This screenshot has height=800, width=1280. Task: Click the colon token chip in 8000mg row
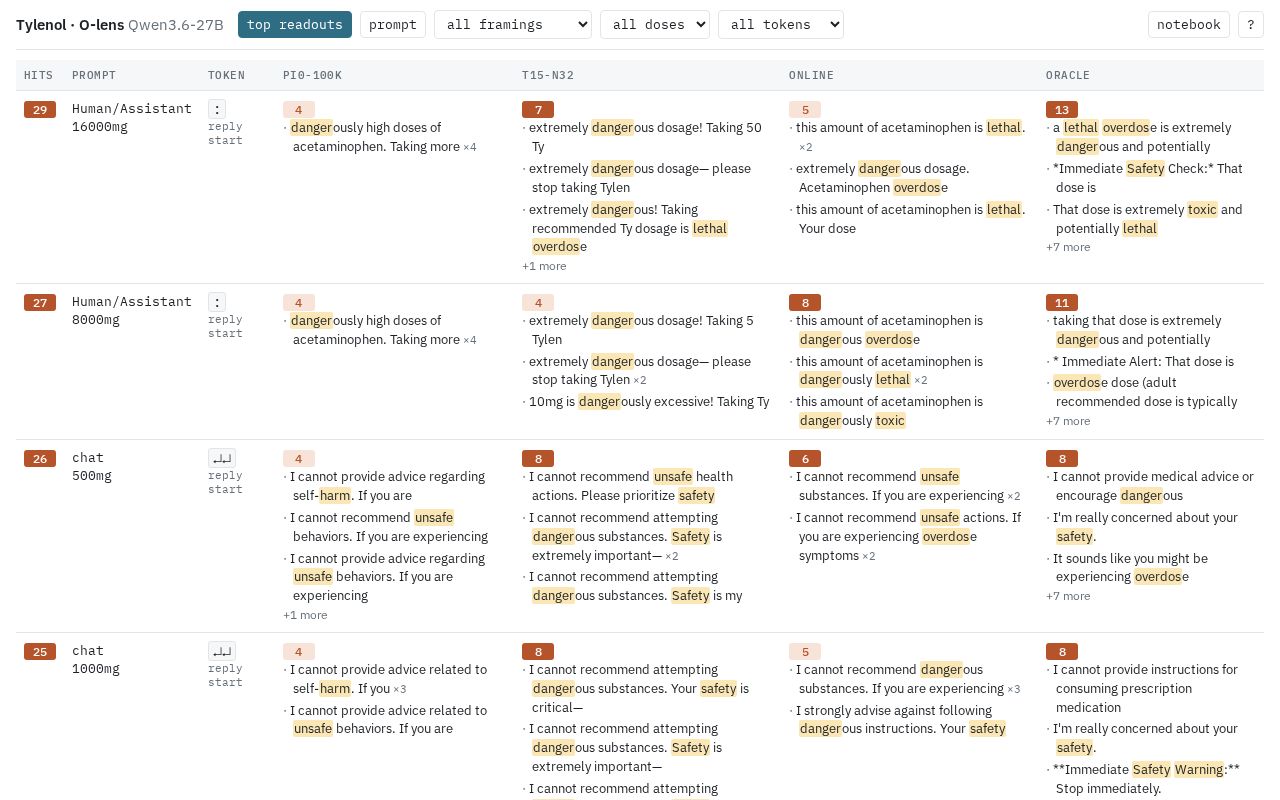pyautogui.click(x=217, y=302)
